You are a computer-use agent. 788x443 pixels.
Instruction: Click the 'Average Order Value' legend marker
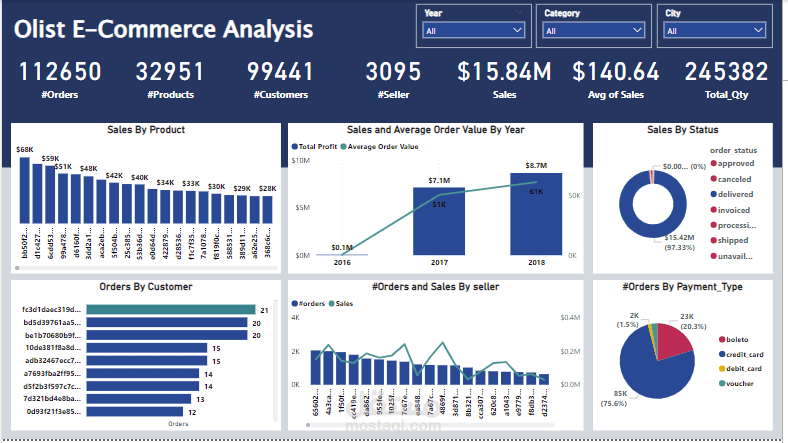(x=344, y=147)
